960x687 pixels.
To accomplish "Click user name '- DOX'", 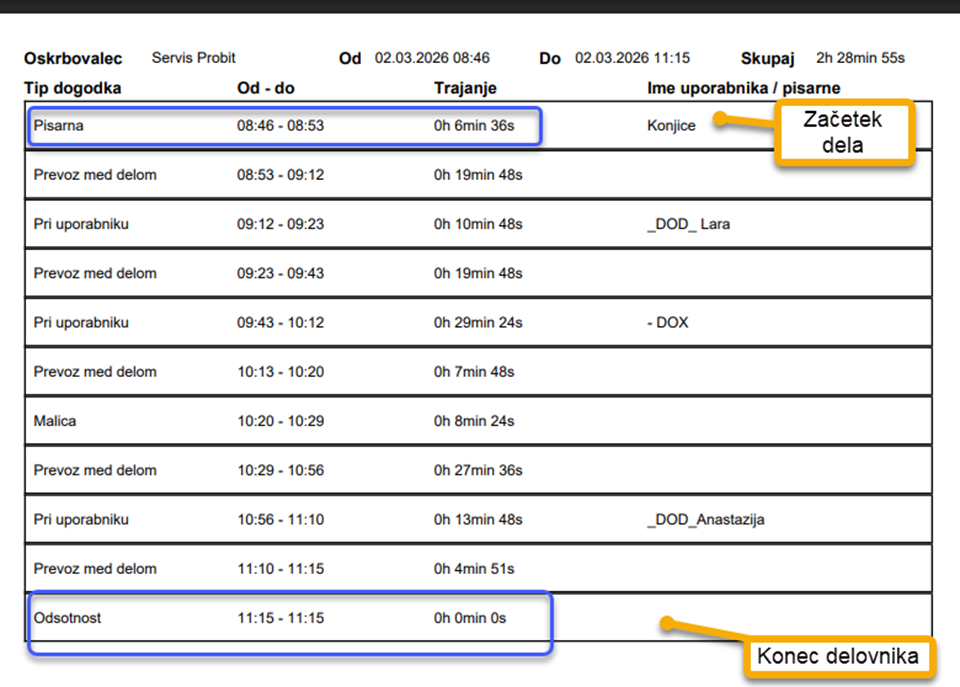I will (x=668, y=323).
